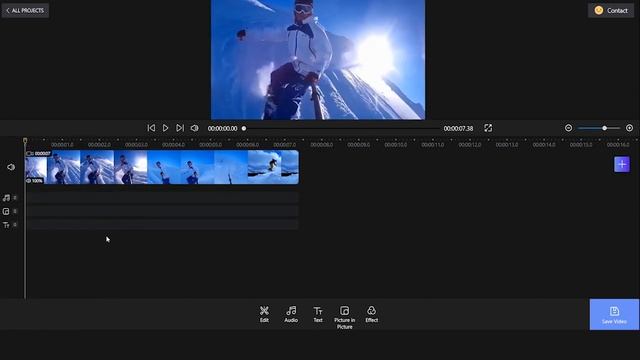Skip to the previous frame
The image size is (640, 360).
[151, 128]
